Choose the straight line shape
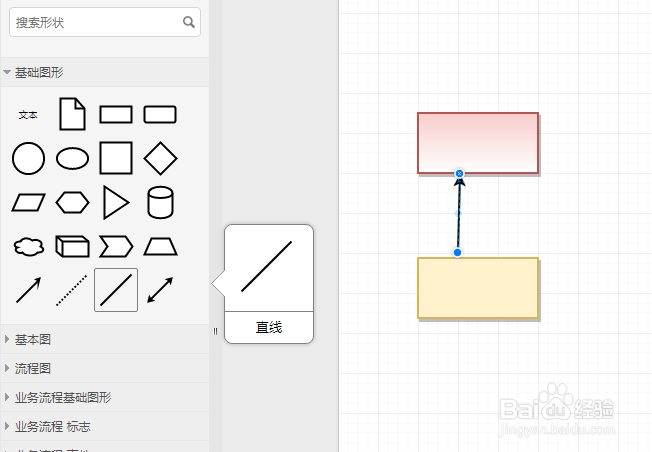 pyautogui.click(x=116, y=290)
